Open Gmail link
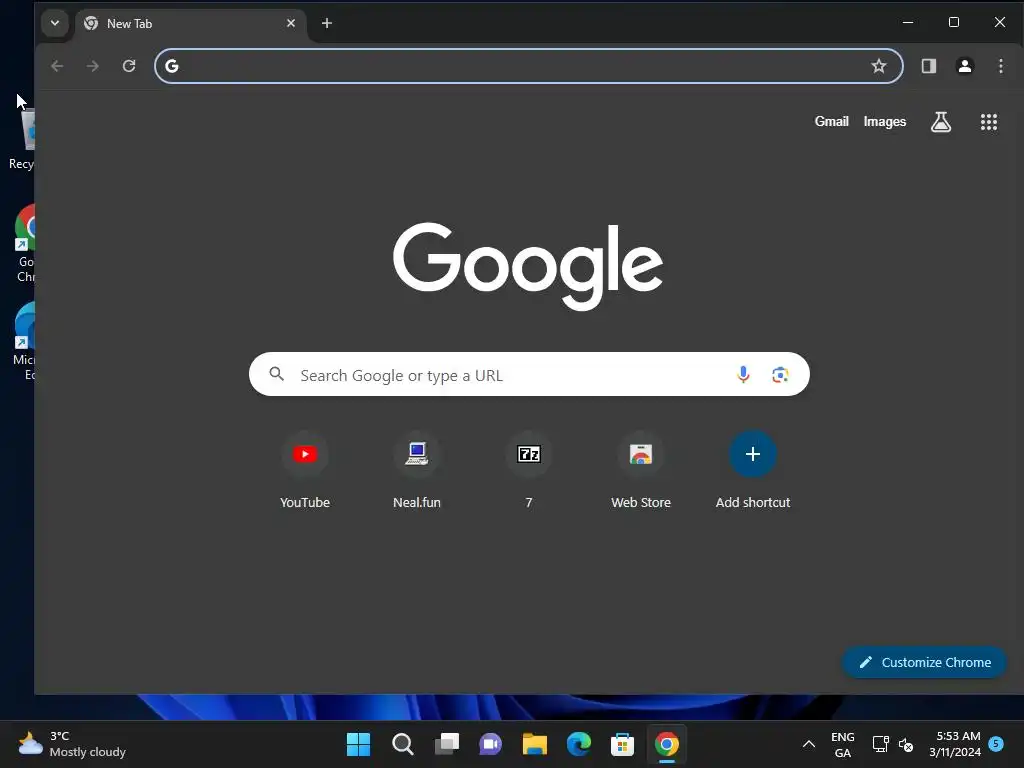 831,121
